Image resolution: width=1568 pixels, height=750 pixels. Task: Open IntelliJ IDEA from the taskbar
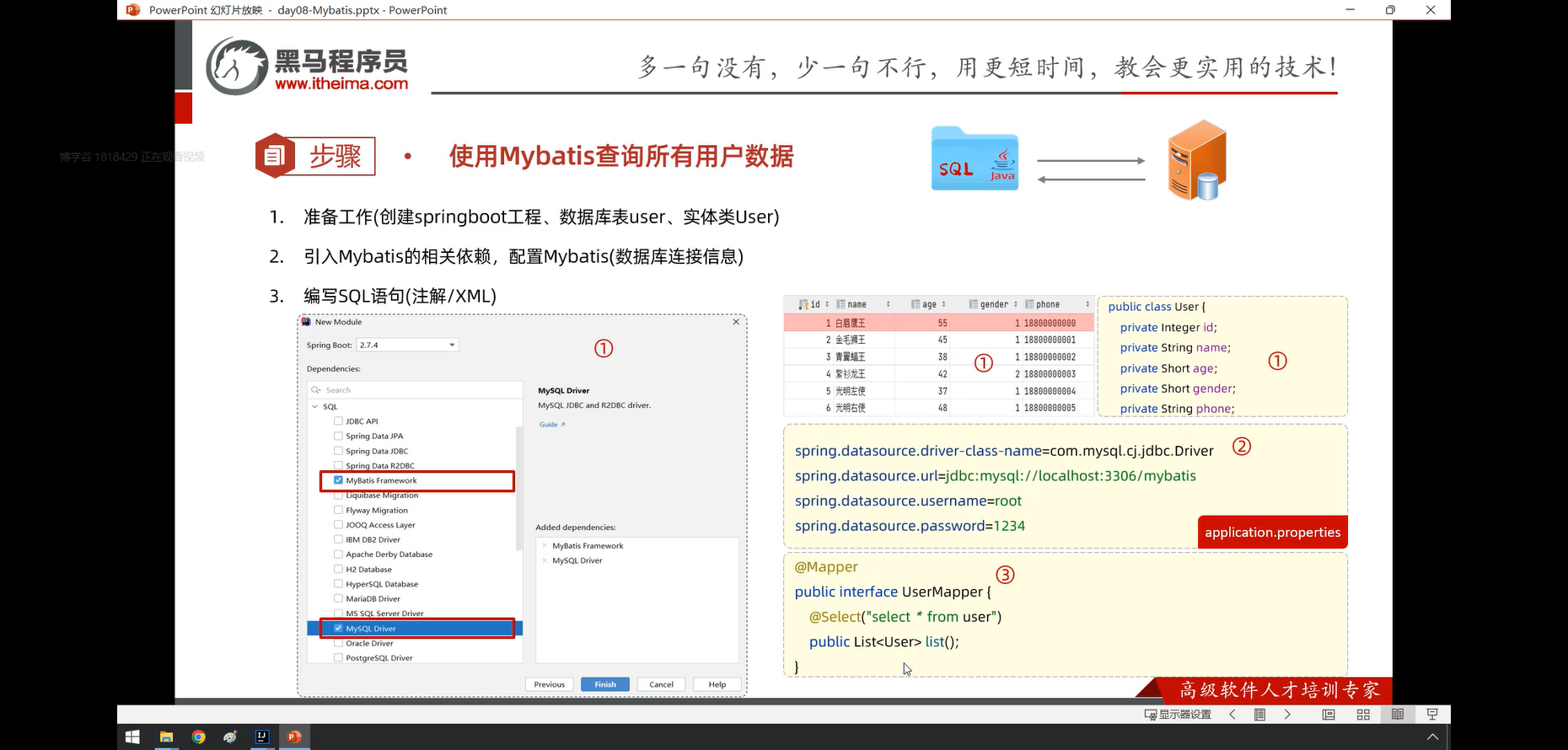262,737
